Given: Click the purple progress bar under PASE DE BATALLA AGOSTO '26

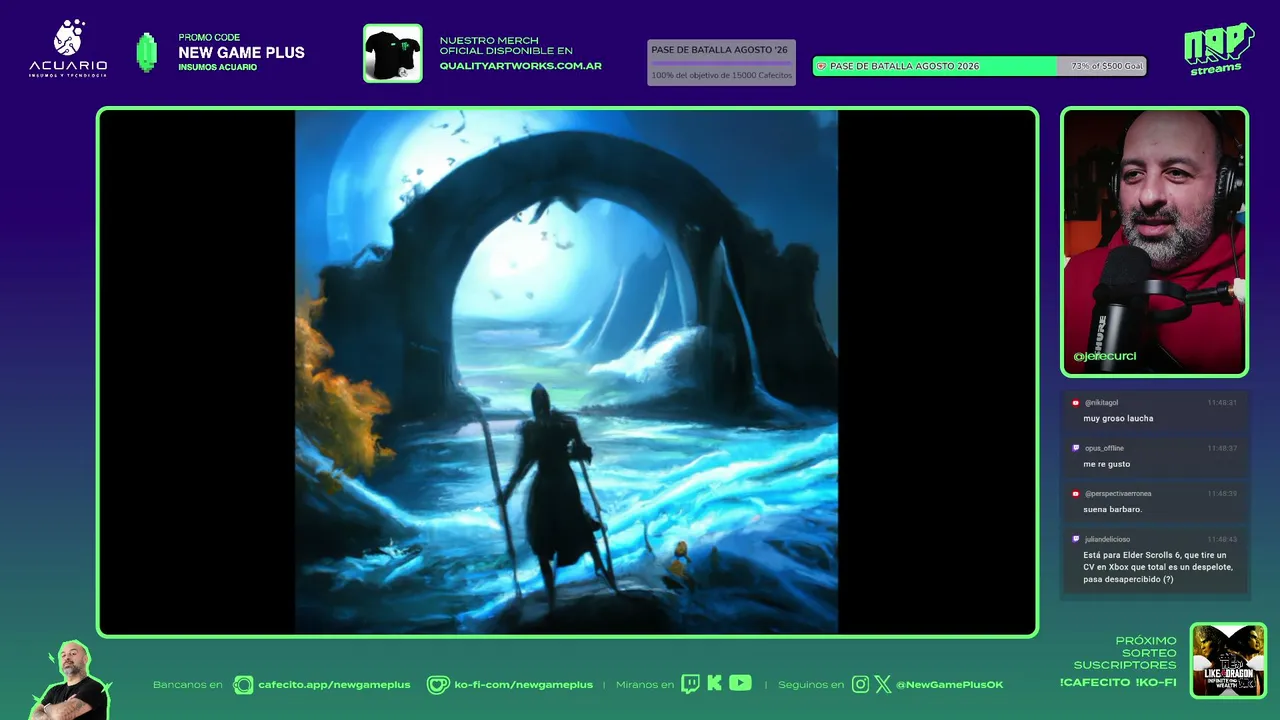Looking at the screenshot, I should coord(721,63).
